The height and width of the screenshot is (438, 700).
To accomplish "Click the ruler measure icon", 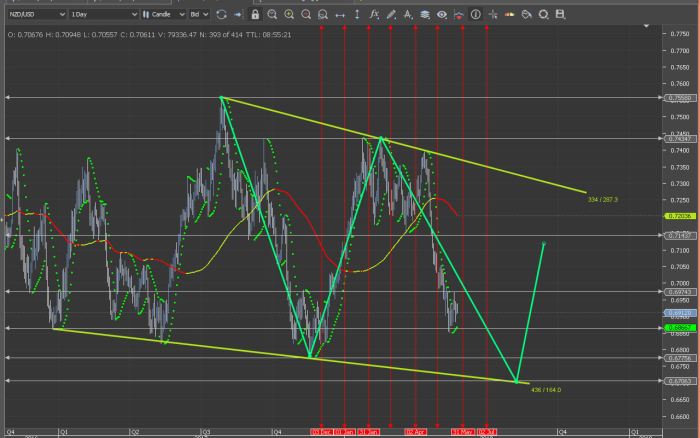I will pyautogui.click(x=509, y=14).
